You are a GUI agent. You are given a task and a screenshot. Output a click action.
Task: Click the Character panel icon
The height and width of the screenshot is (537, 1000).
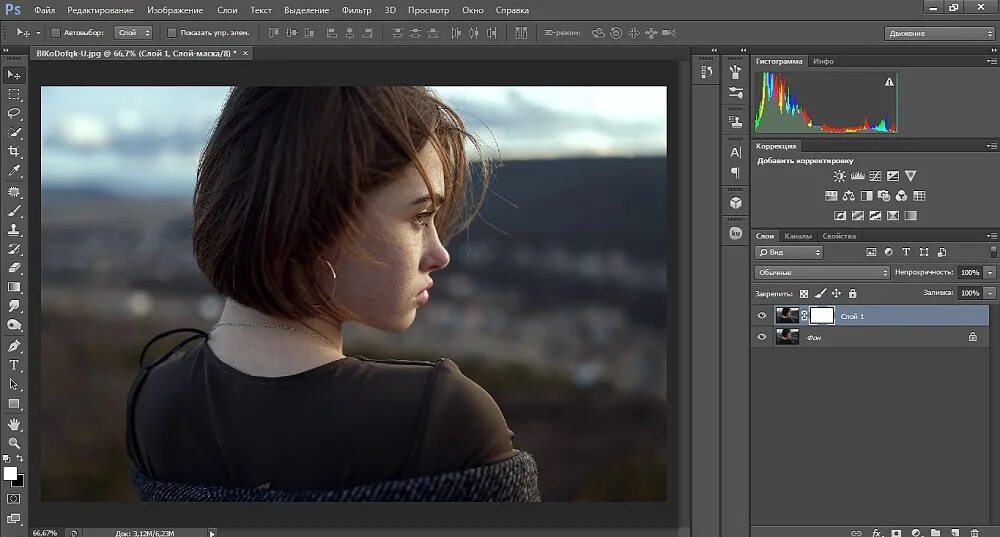pos(736,152)
